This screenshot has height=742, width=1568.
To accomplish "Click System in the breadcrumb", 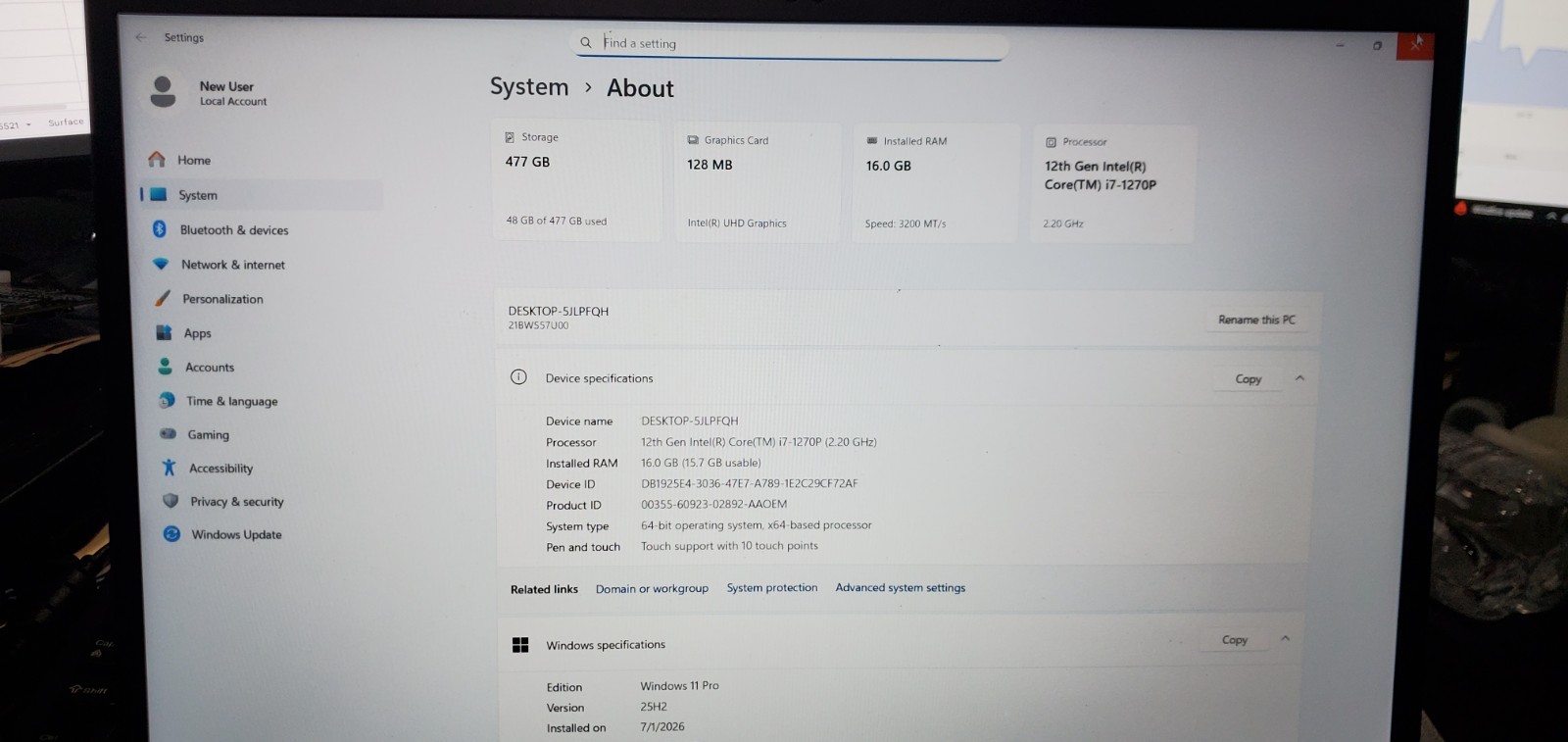I will tap(529, 87).
